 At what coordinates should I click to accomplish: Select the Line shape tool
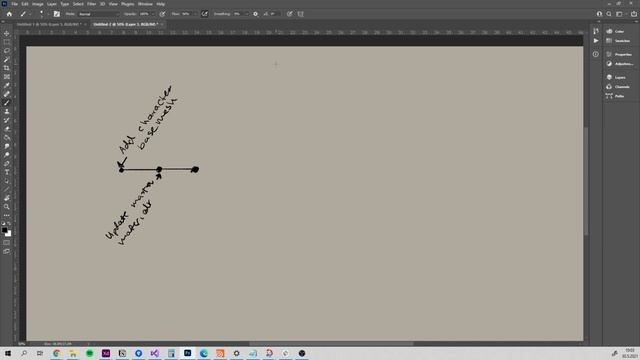pos(7,189)
